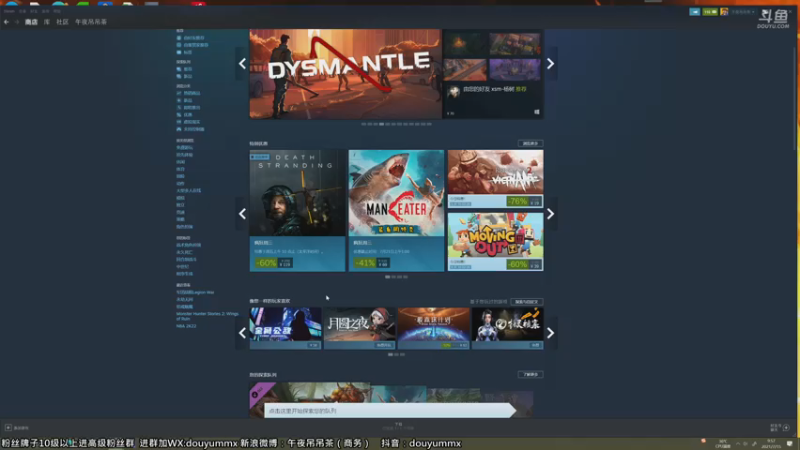Viewport: 800px width, 450px height.
Task: Open the discovery queue featured game image
Action: point(310,392)
